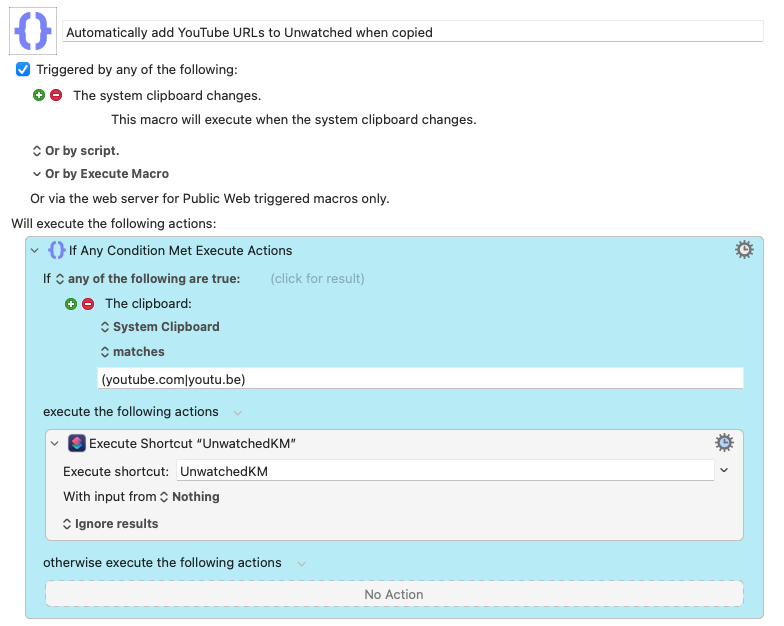
Task: Open the System Clipboard selector
Action: [160, 326]
